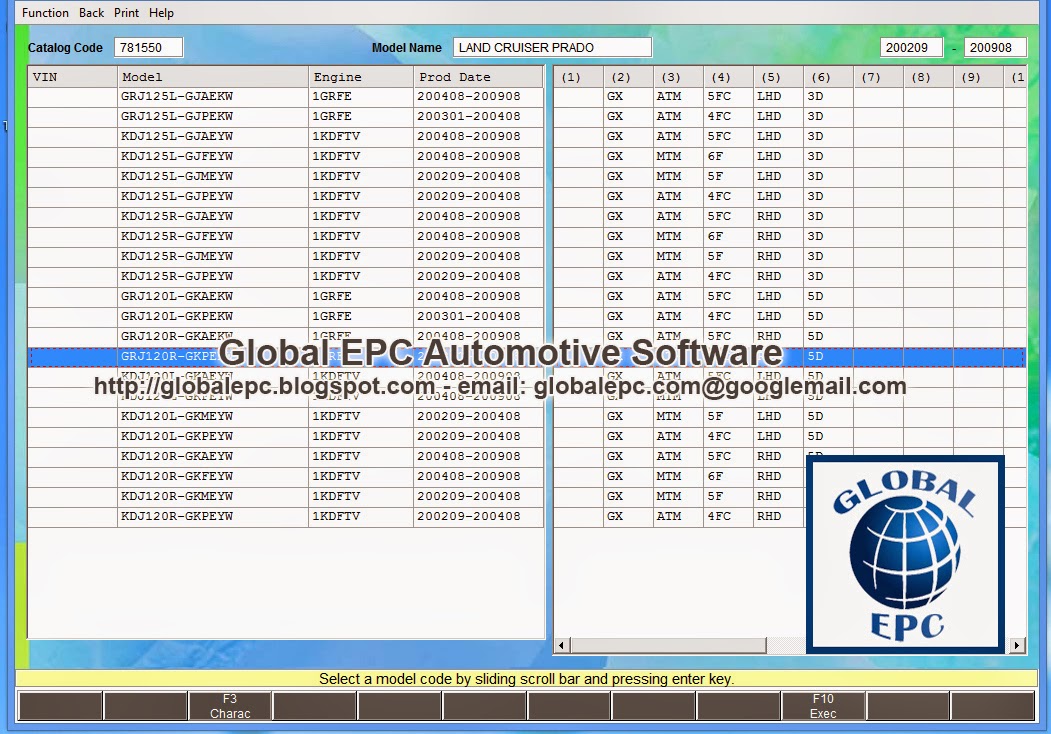Click the Model column header
Image resolution: width=1051 pixels, height=734 pixels.
click(x=212, y=76)
